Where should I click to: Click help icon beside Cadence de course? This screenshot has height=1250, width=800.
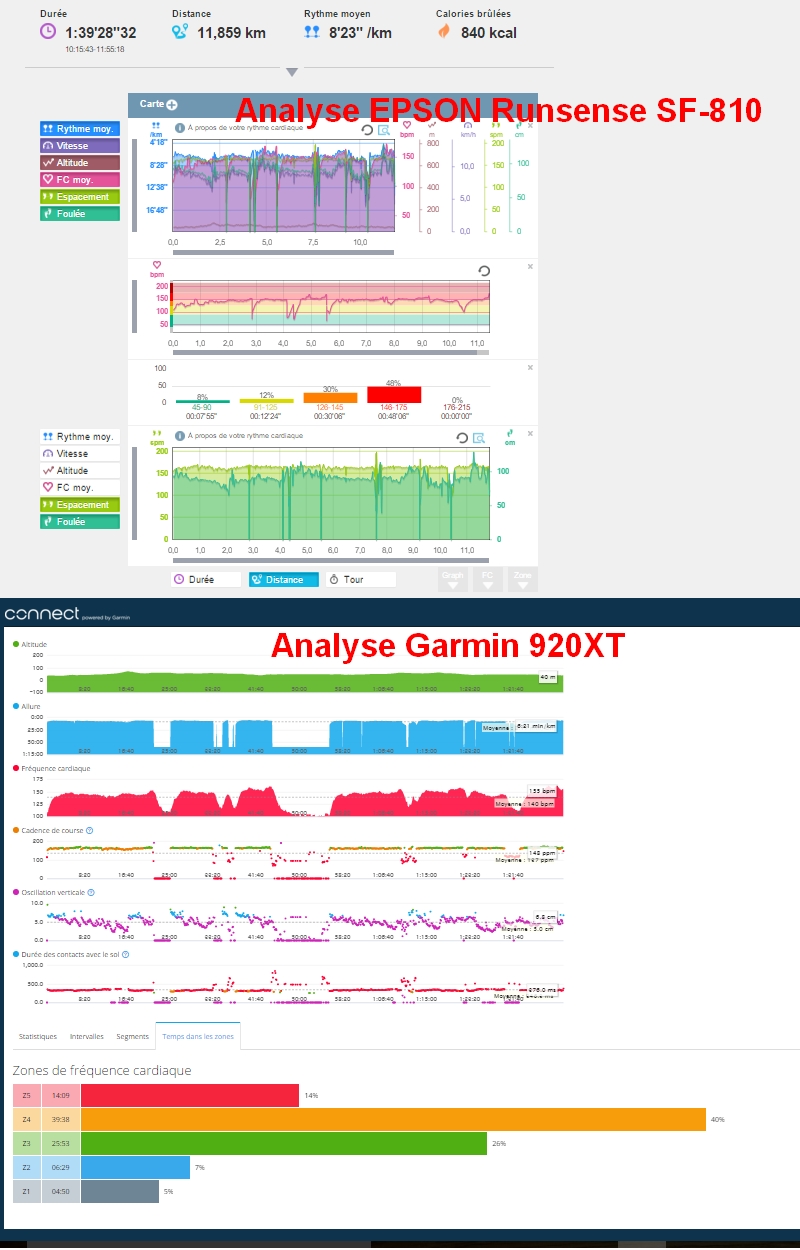point(90,830)
